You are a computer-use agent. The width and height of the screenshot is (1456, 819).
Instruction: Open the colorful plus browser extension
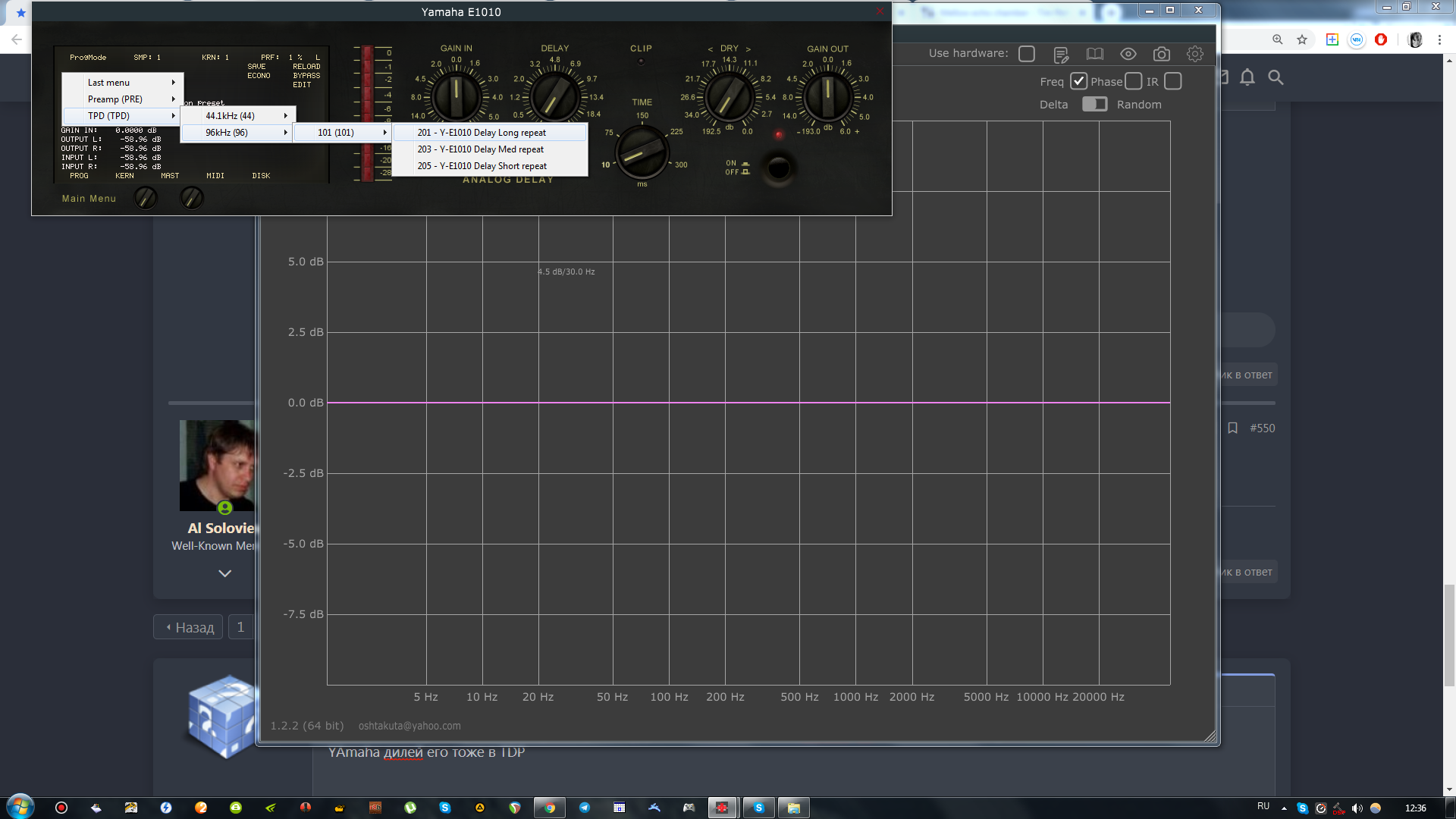click(x=1332, y=39)
